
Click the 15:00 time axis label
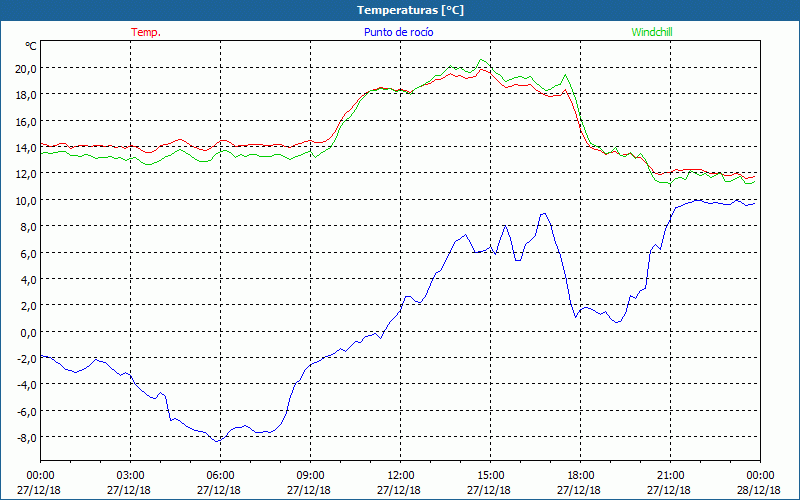490,476
